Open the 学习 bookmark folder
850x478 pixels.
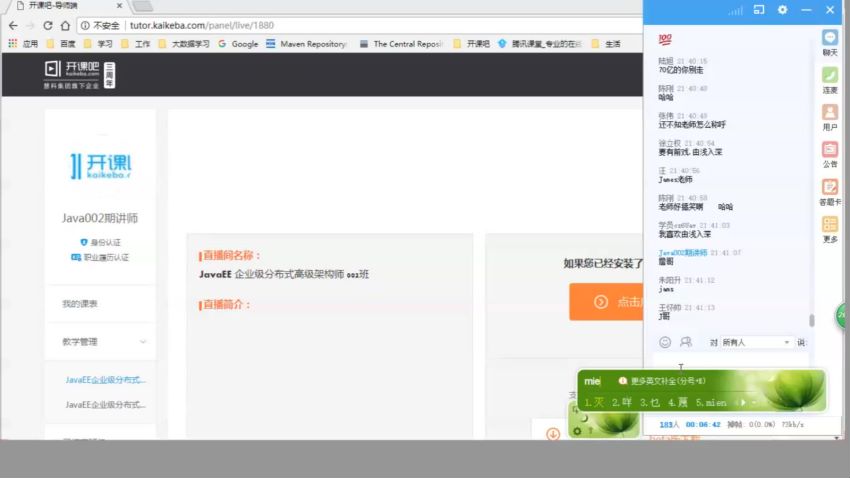tap(98, 44)
